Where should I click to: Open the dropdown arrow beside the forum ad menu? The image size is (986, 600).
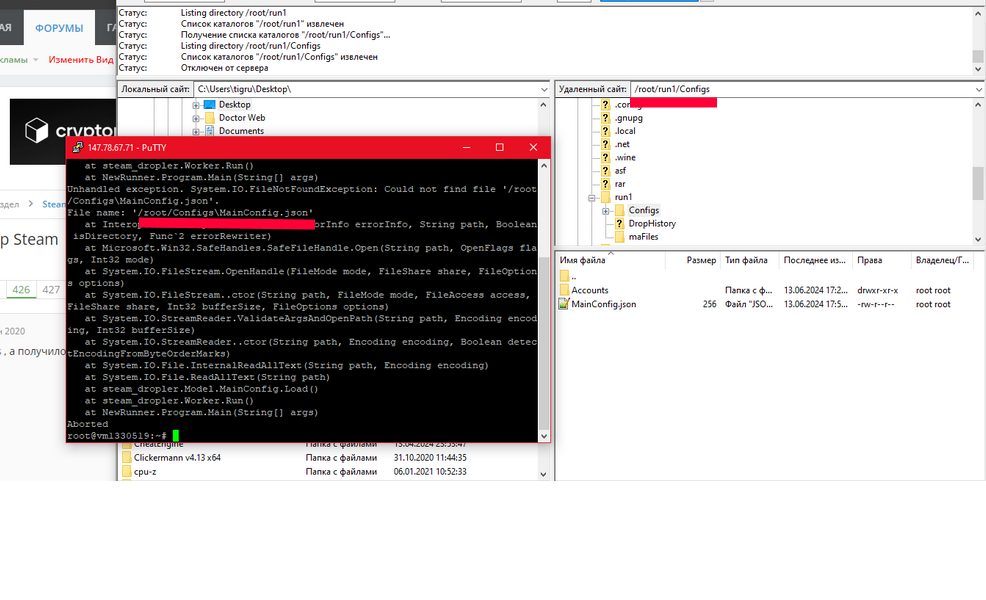[36, 60]
